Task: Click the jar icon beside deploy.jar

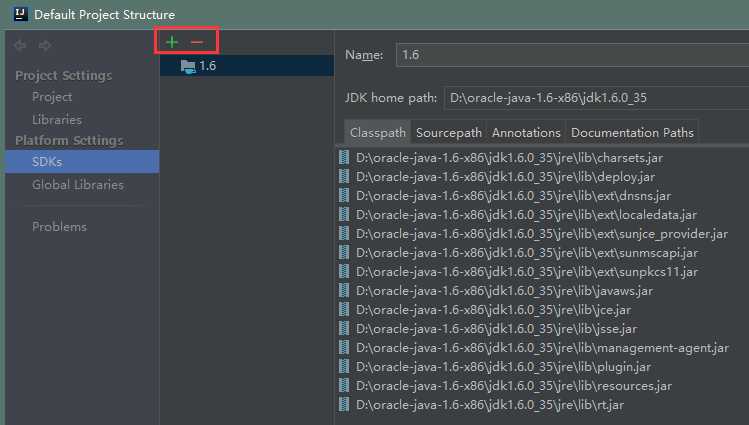Action: point(344,176)
